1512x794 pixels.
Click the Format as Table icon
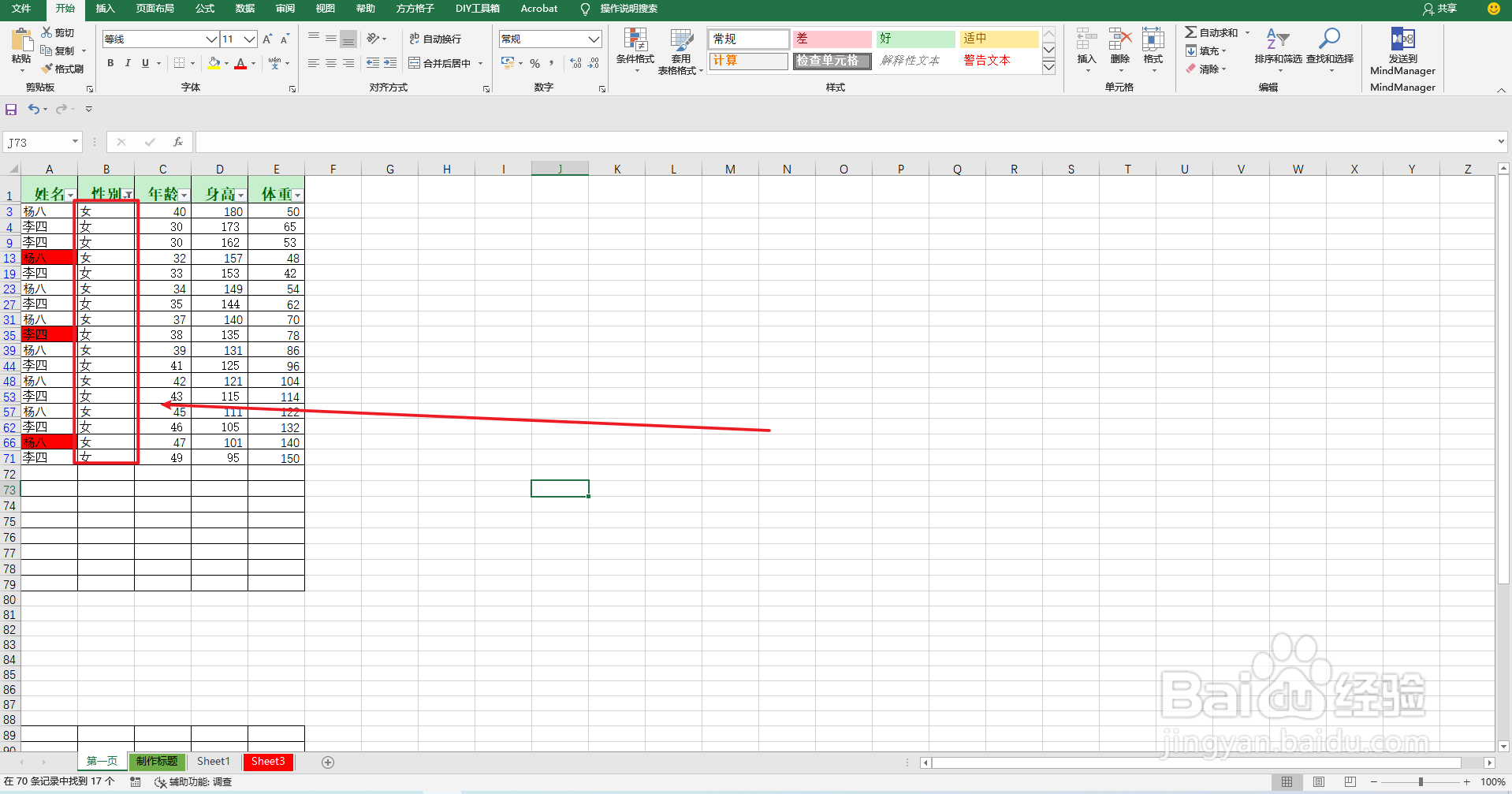(x=681, y=39)
